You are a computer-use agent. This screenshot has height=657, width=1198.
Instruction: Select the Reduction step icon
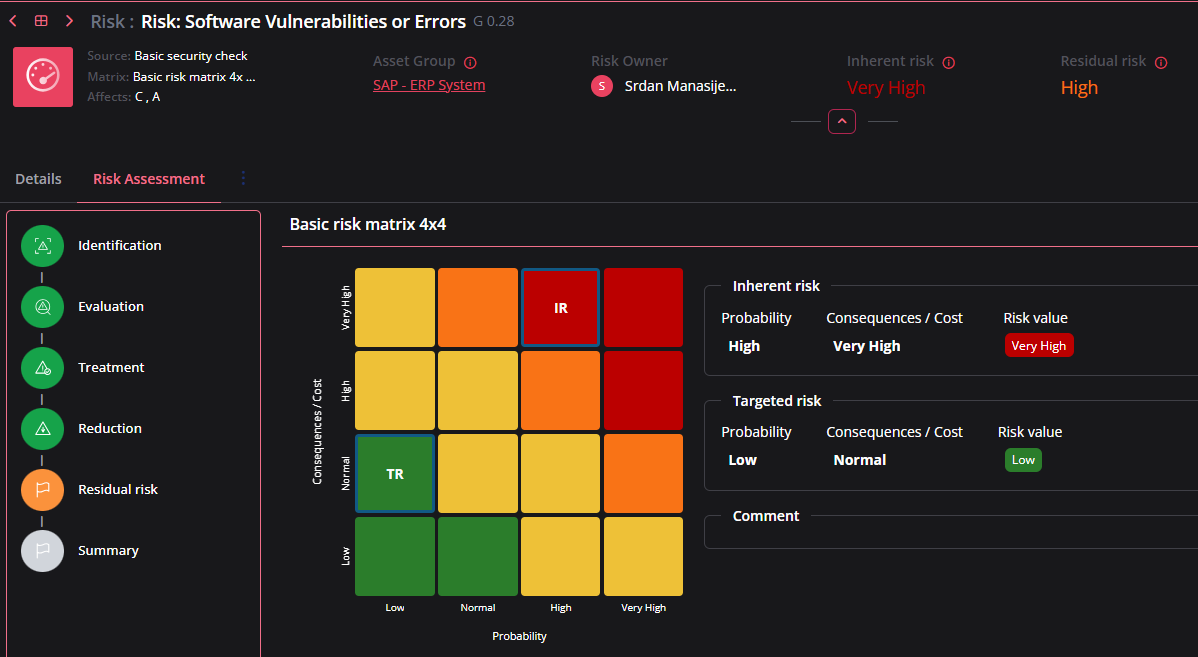(42, 429)
